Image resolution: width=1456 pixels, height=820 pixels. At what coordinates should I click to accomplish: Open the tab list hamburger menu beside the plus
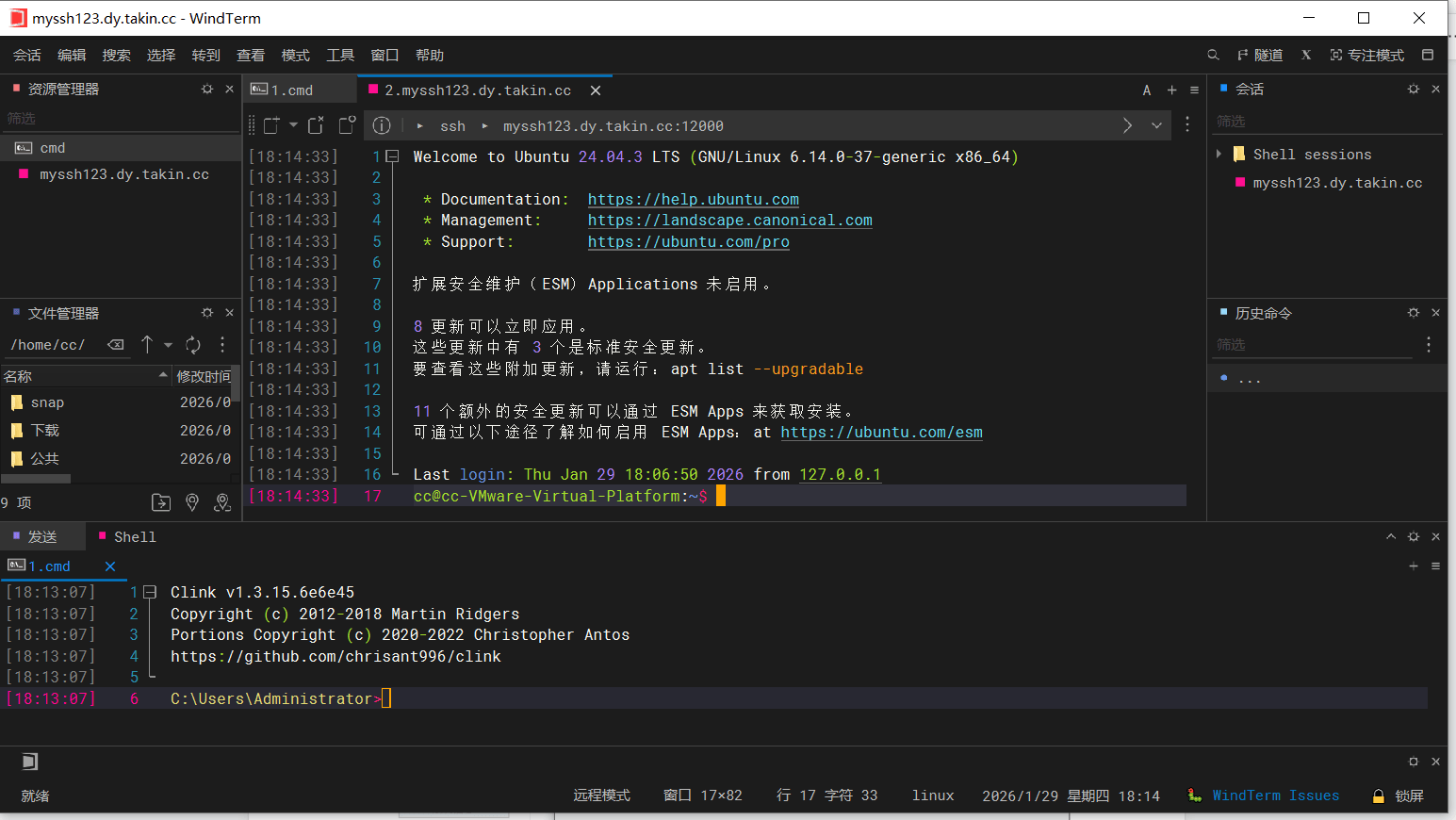tap(1194, 90)
